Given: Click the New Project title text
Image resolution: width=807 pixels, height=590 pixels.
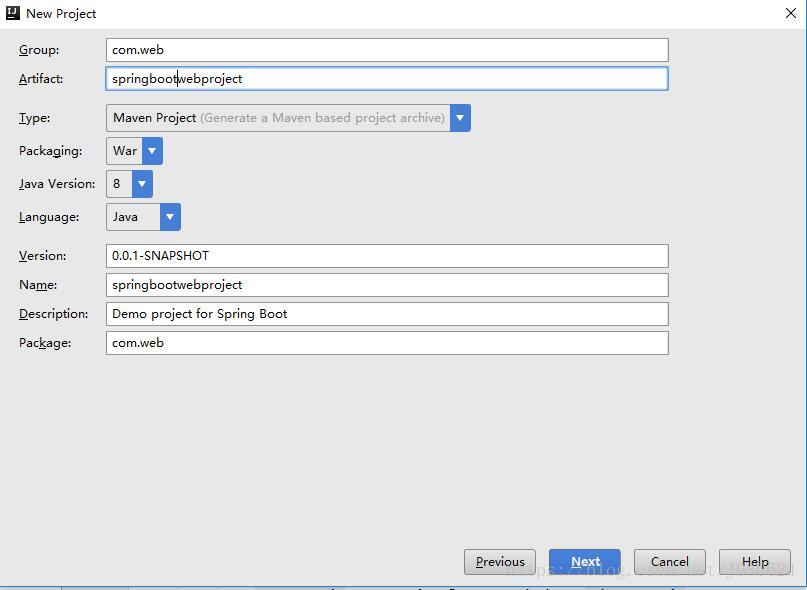Looking at the screenshot, I should pyautogui.click(x=61, y=14).
